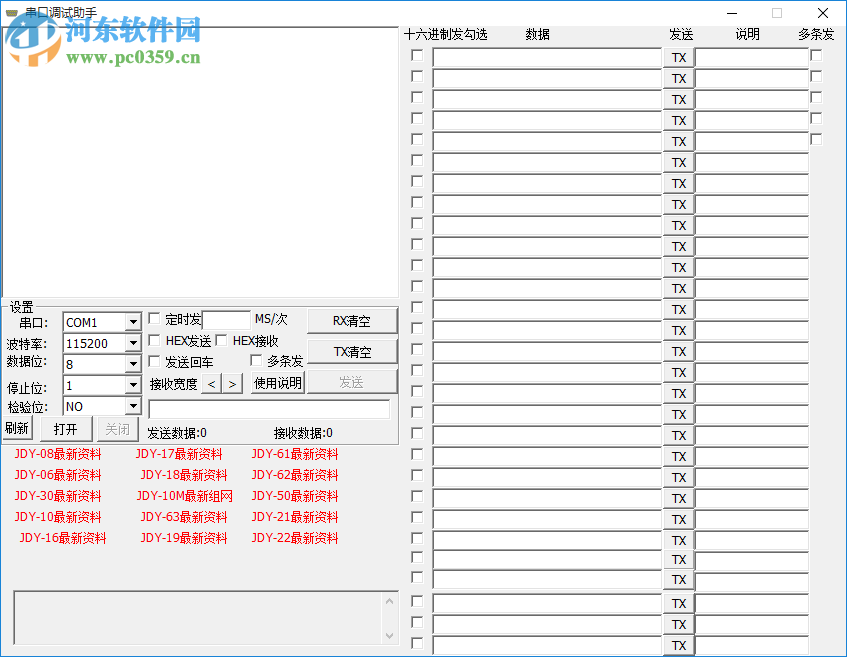The image size is (847, 657).
Task: Open the 串口 COM port dropdown
Action: pos(131,322)
